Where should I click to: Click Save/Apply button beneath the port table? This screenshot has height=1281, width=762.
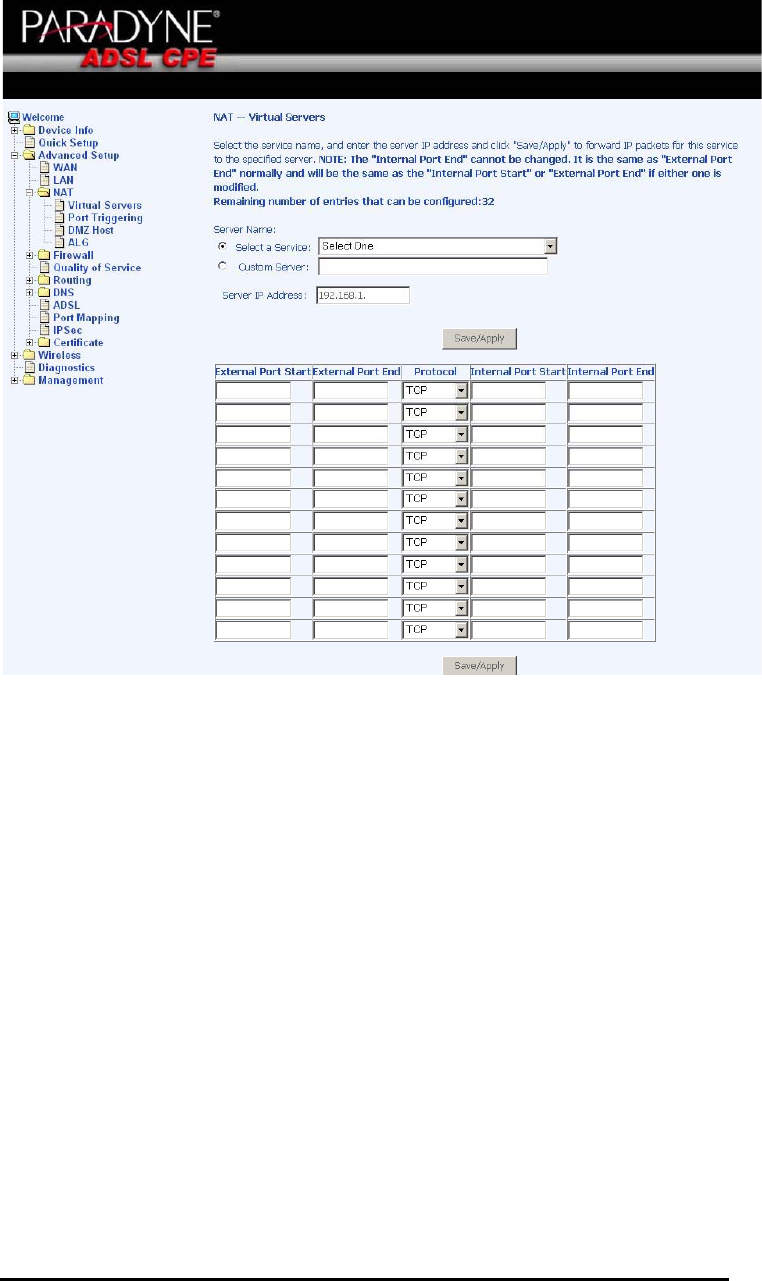point(480,665)
